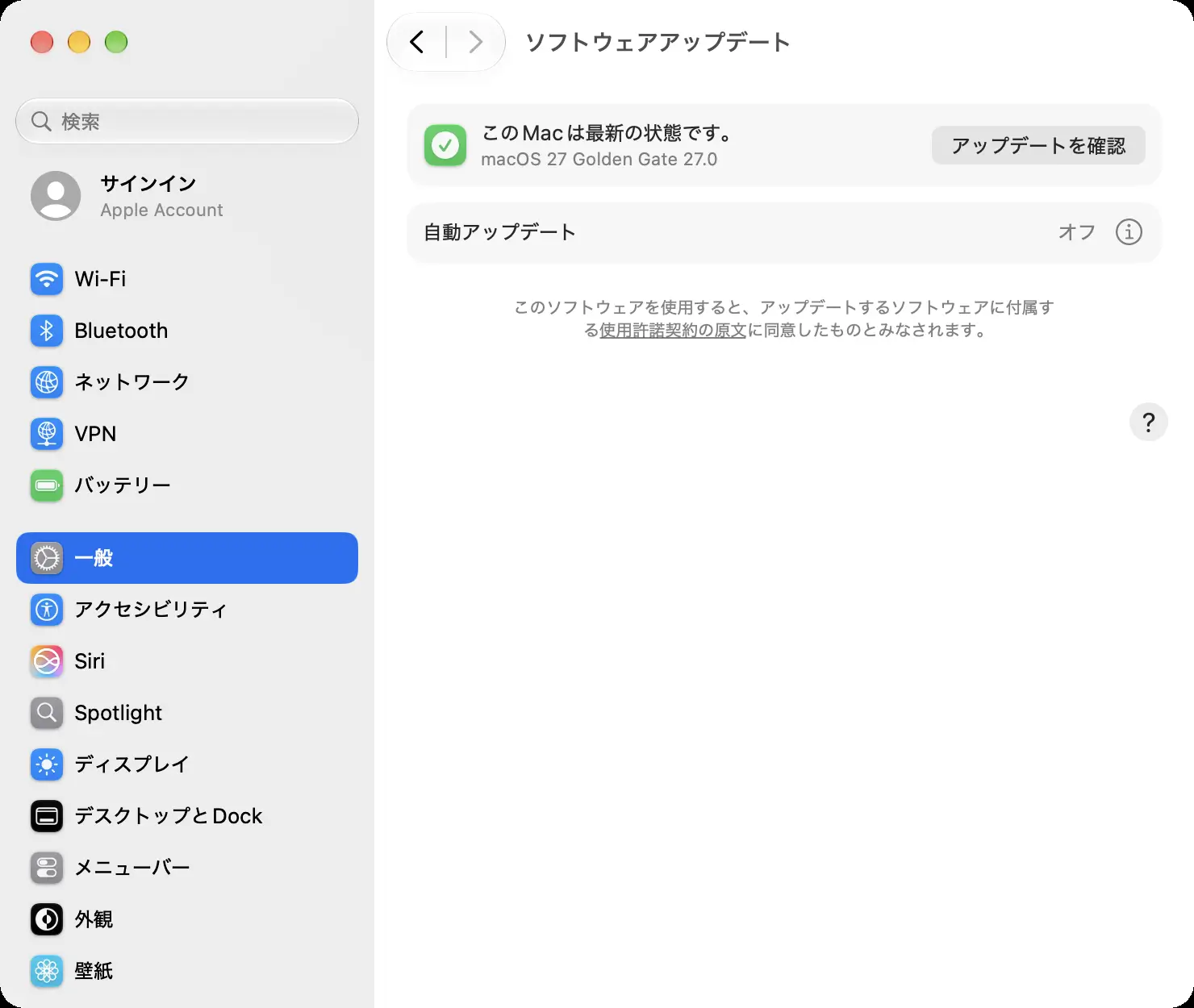Click the ディスプレイ sun icon
Image resolution: width=1194 pixels, height=1008 pixels.
(47, 764)
